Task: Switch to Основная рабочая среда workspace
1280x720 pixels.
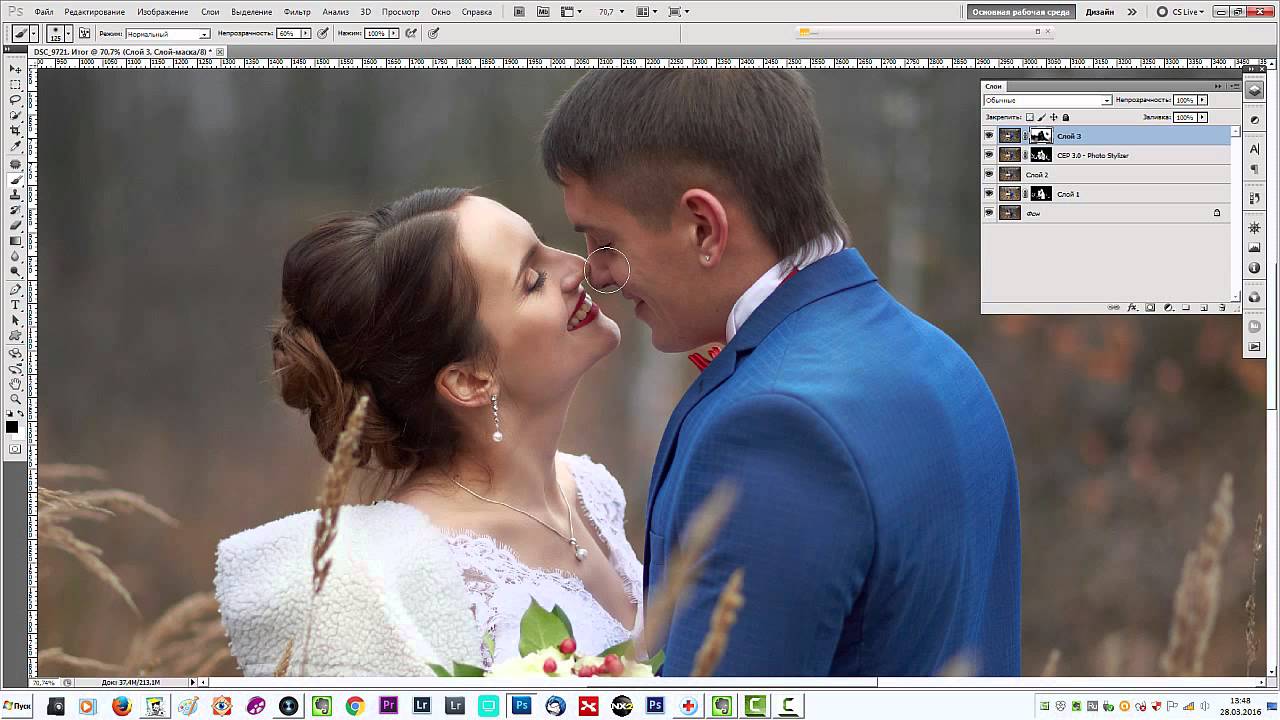Action: (x=1021, y=12)
